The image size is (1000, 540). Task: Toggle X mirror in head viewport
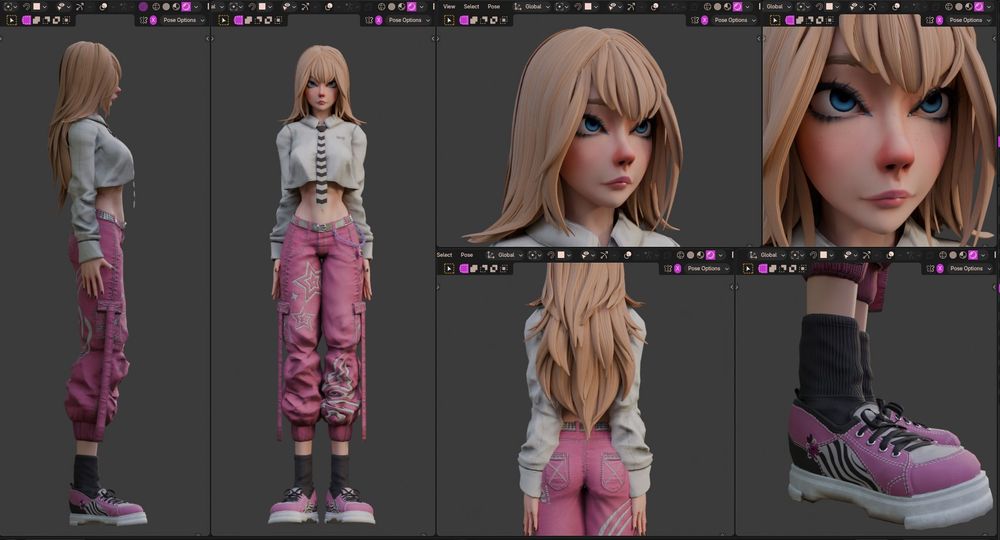point(704,20)
